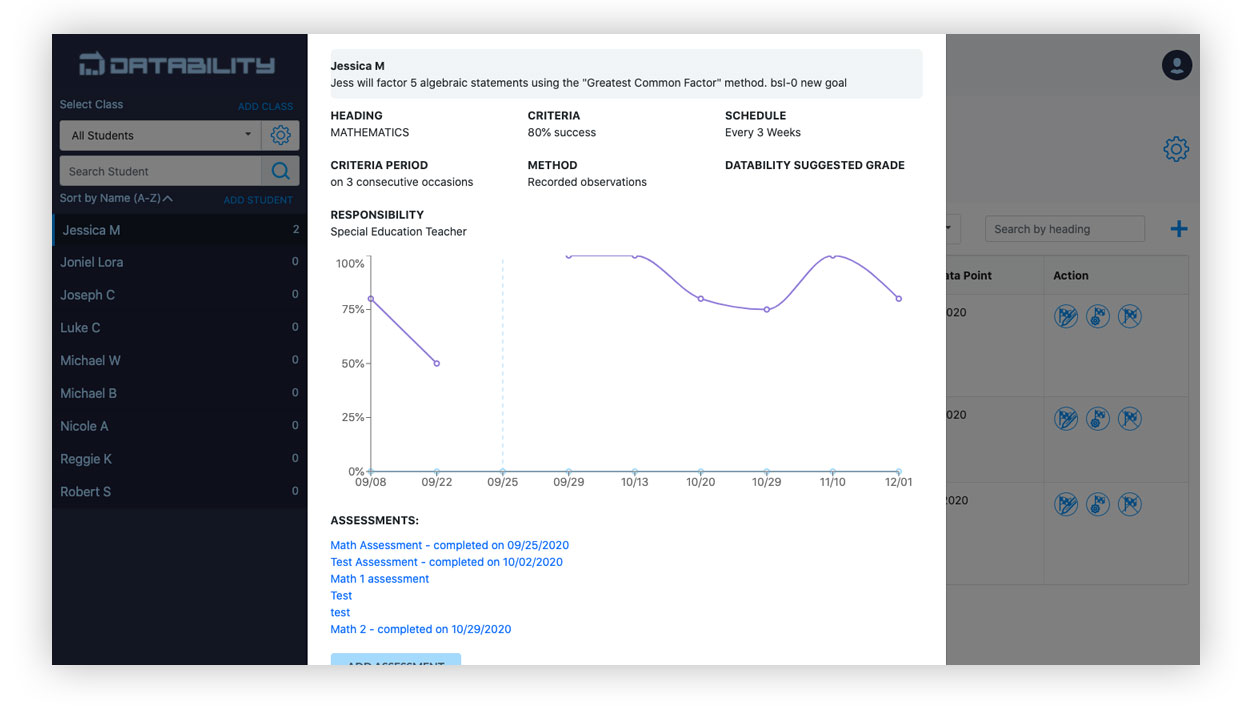The width and height of the screenshot is (1252, 710).
Task: Click the second row's flag-with-gear settings icon
Action: [x=1098, y=419]
